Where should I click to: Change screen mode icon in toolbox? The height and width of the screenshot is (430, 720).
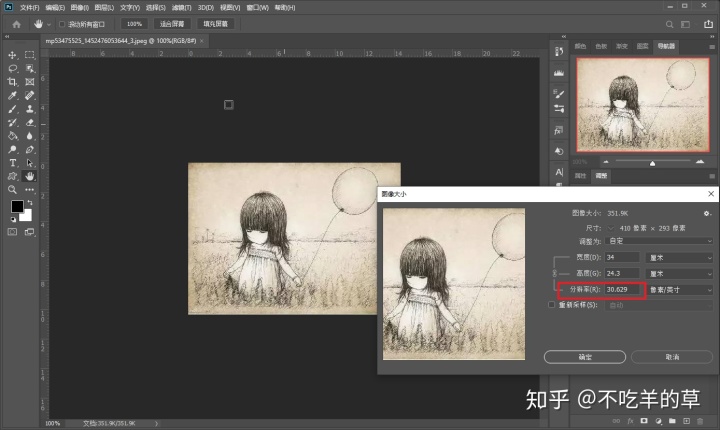(30, 232)
